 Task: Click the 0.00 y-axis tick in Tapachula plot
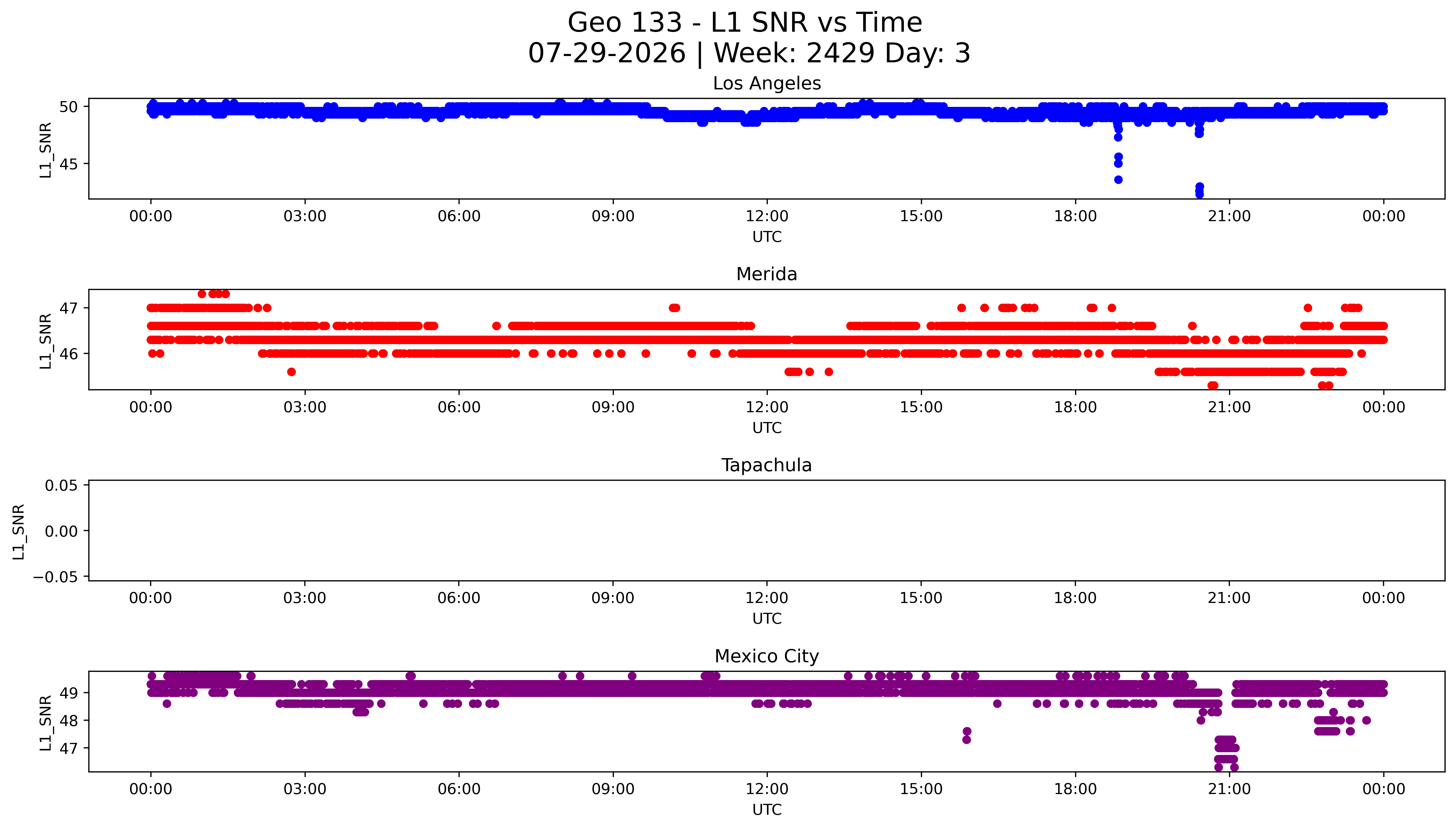[x=62, y=531]
